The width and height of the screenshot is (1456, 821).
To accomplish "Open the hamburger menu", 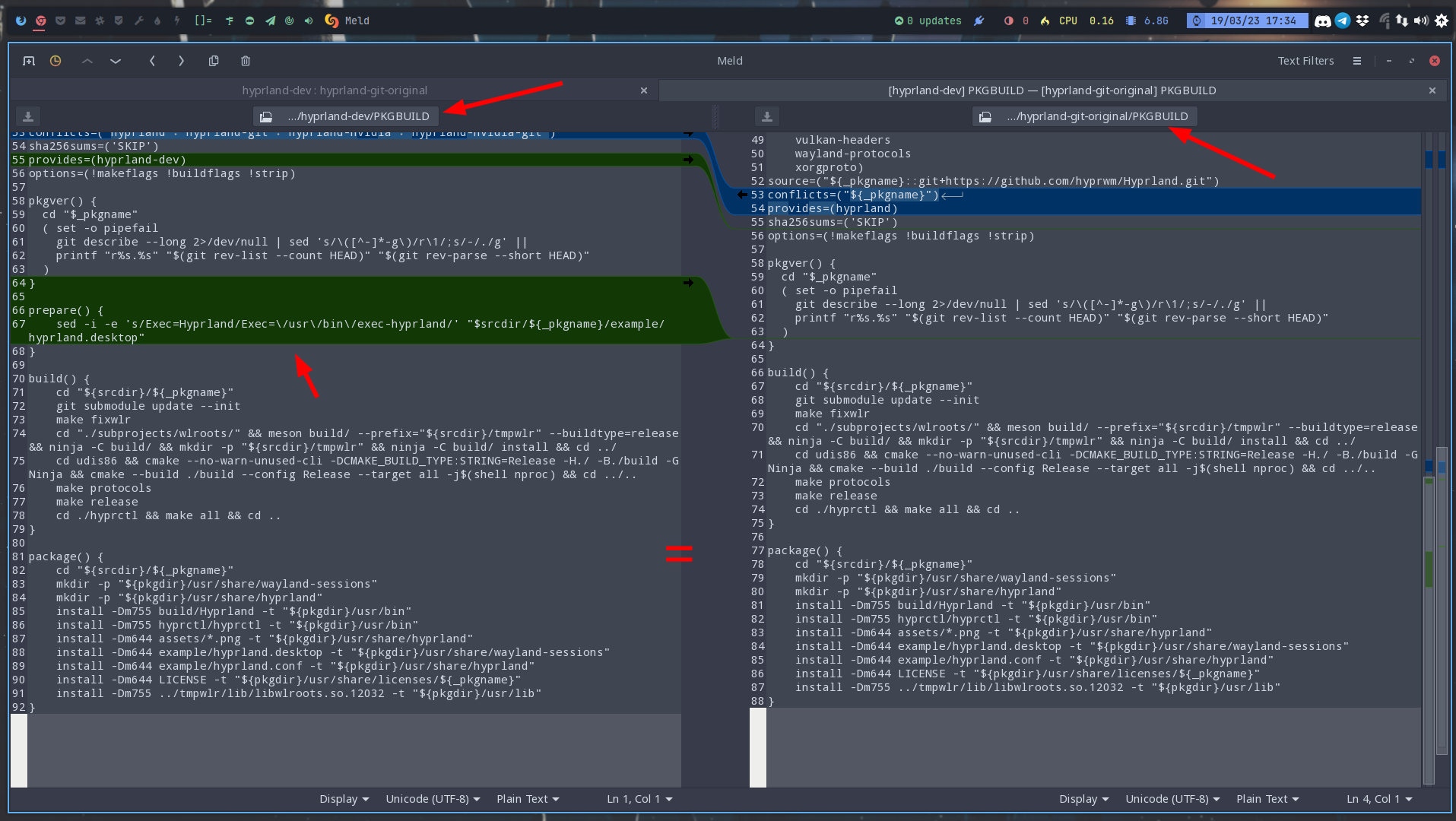I will coord(1356,61).
